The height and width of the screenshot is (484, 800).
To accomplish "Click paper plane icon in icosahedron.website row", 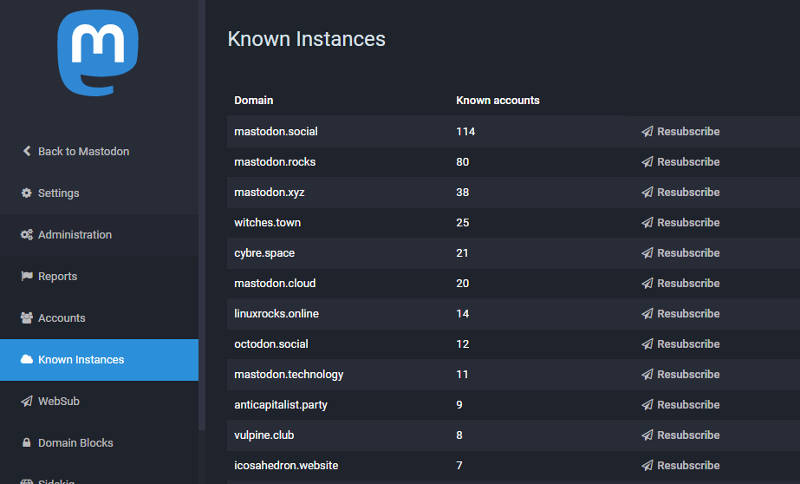I will tap(647, 465).
